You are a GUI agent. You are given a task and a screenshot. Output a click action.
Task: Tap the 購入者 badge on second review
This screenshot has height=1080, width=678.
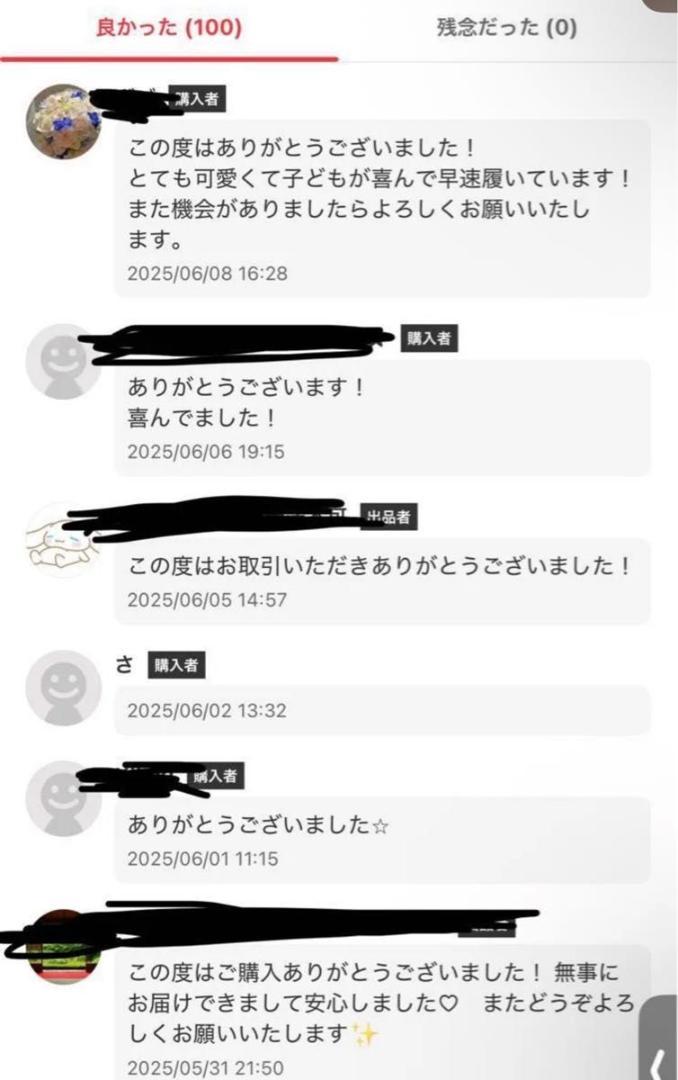tap(429, 338)
